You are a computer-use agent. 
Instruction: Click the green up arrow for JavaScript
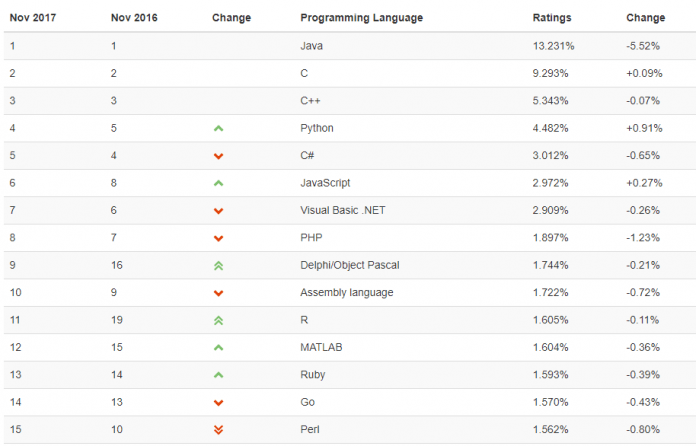coord(218,184)
